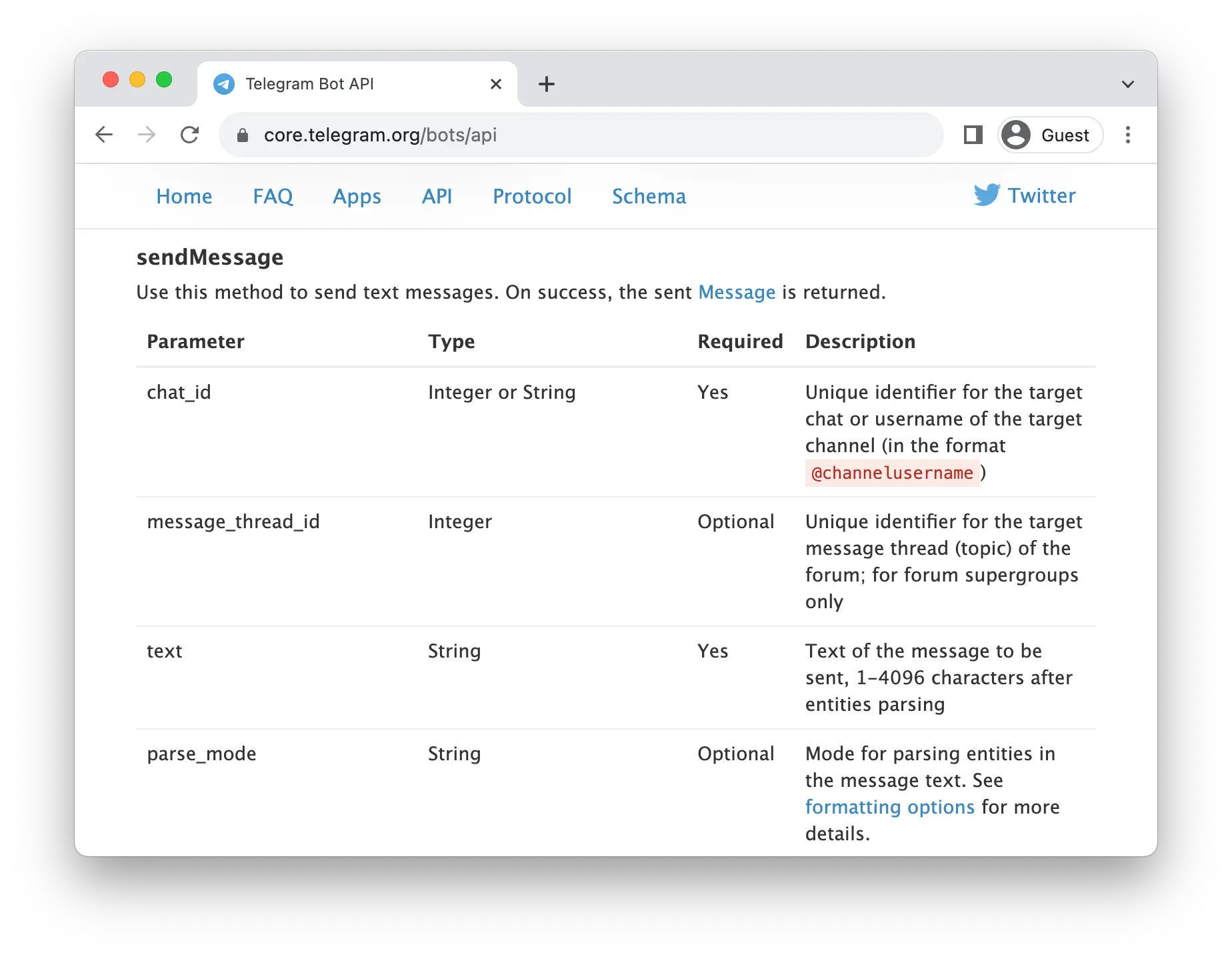Close the Telegram Bot API tab
This screenshot has width=1232, height=955.
point(495,83)
